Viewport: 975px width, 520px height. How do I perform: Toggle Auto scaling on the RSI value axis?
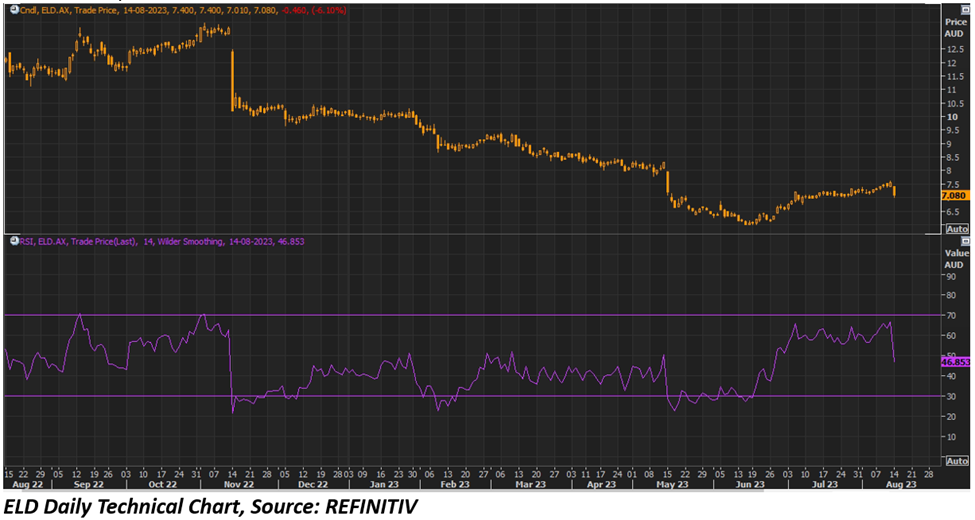coord(957,463)
